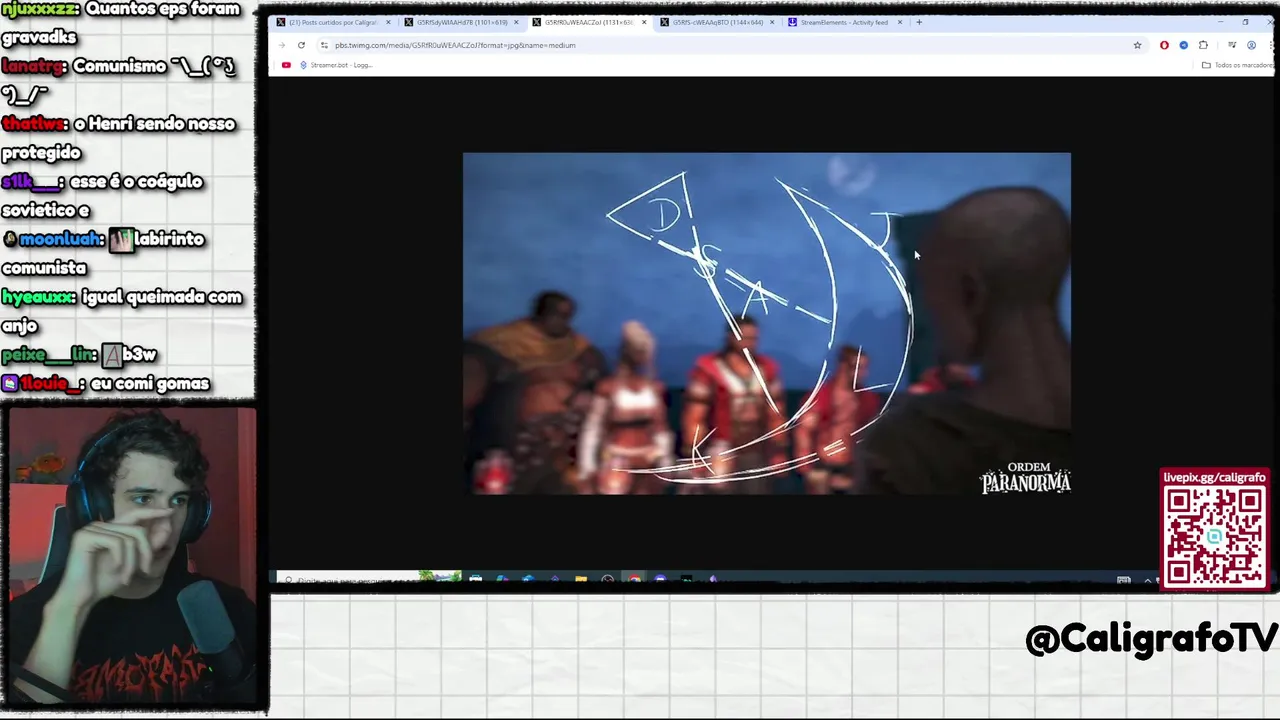Switch to the G5RfS-cWEAAqBTO image tab
This screenshot has height=720, width=1280.
click(x=717, y=22)
